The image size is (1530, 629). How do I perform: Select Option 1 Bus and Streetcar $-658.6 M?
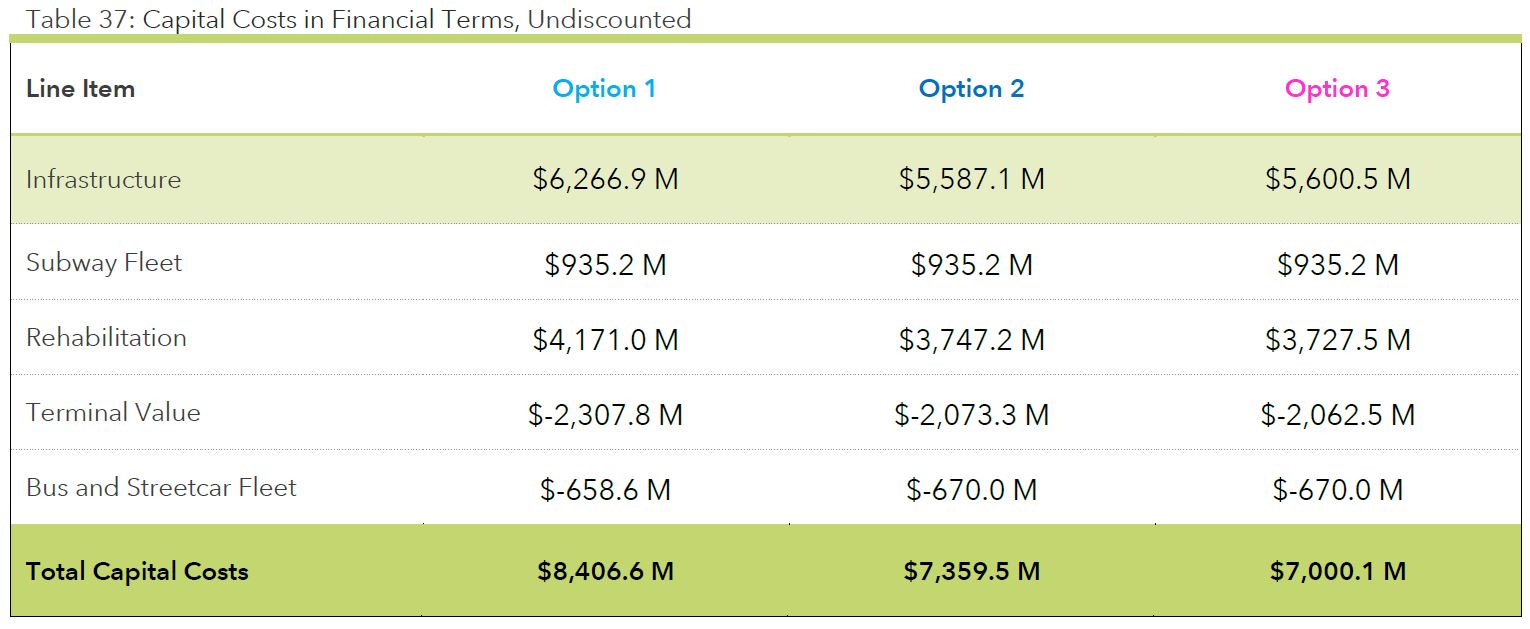coord(605,490)
